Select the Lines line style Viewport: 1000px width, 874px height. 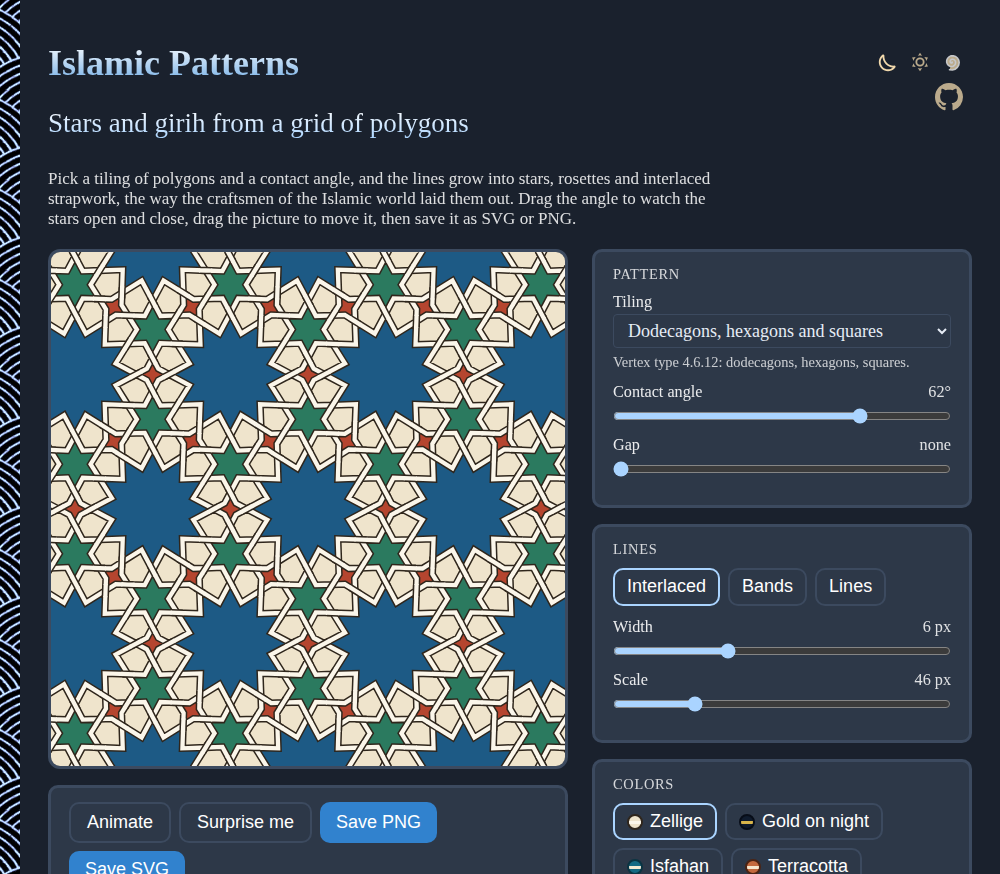pyautogui.click(x=850, y=586)
